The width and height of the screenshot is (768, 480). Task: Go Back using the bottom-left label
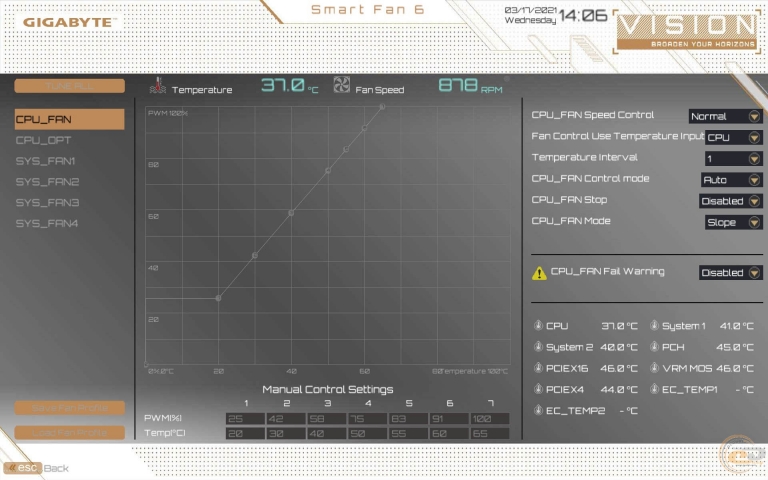[x=56, y=468]
